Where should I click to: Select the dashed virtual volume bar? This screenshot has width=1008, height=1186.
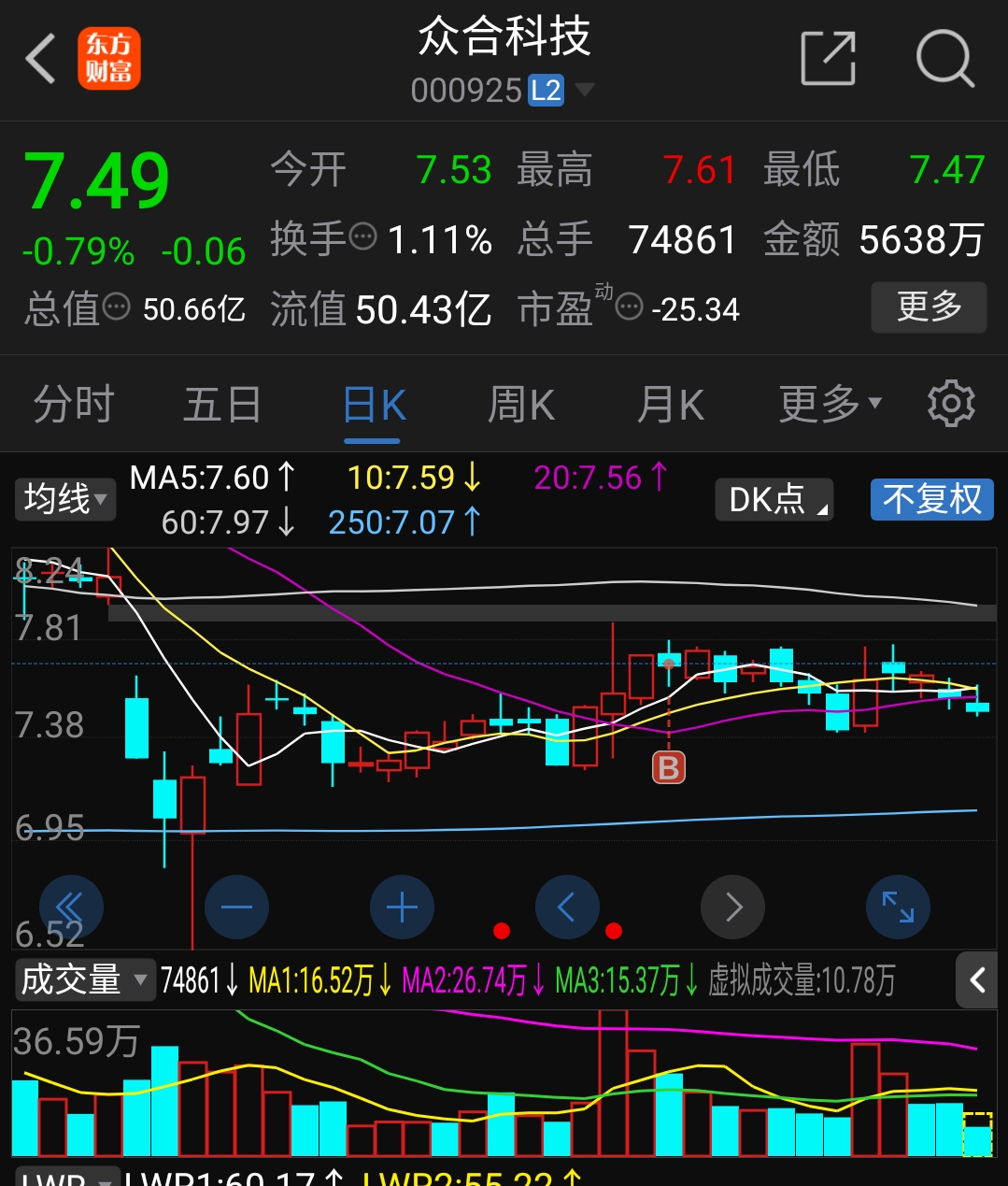click(x=977, y=1134)
